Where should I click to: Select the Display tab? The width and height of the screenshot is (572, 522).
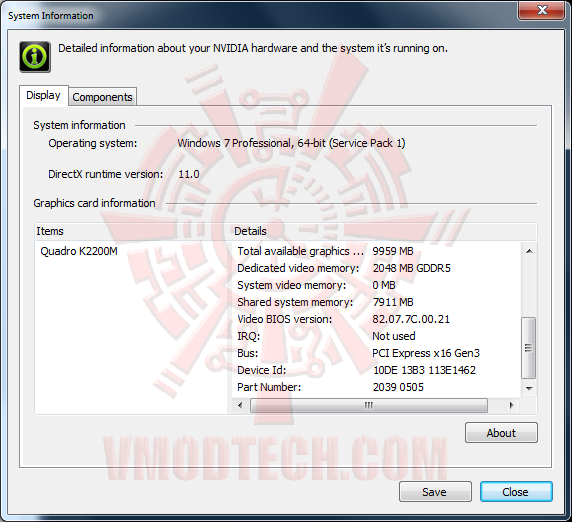(x=43, y=96)
